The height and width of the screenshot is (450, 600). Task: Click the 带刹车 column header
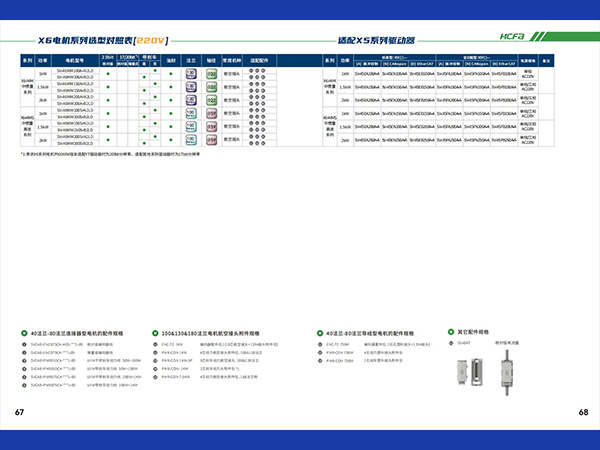[x=150, y=58]
